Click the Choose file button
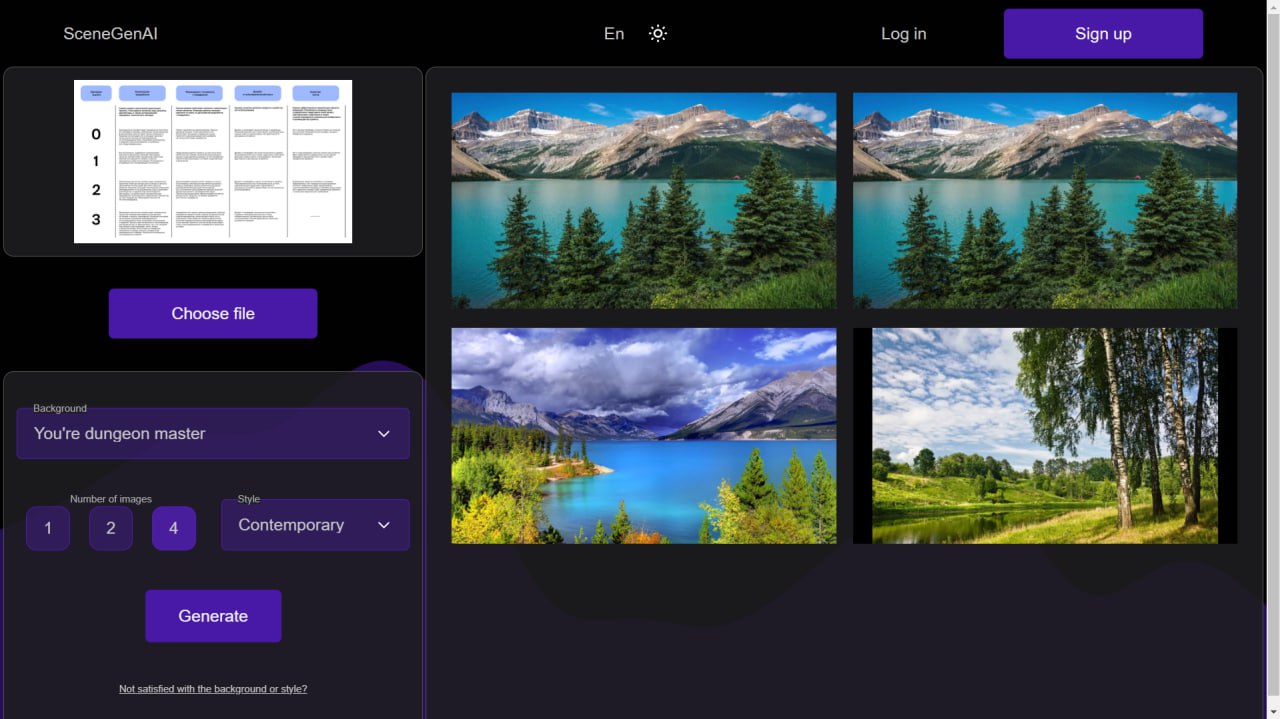The image size is (1280, 719). click(213, 313)
